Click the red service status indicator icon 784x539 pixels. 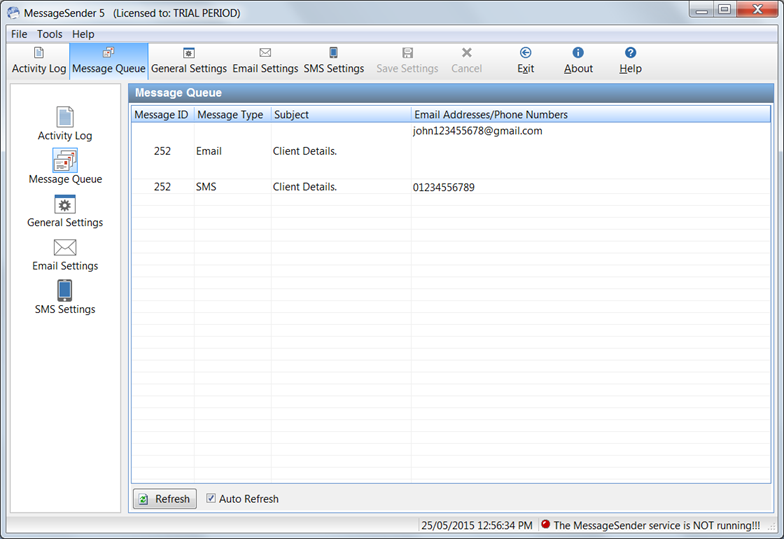pyautogui.click(x=546, y=524)
